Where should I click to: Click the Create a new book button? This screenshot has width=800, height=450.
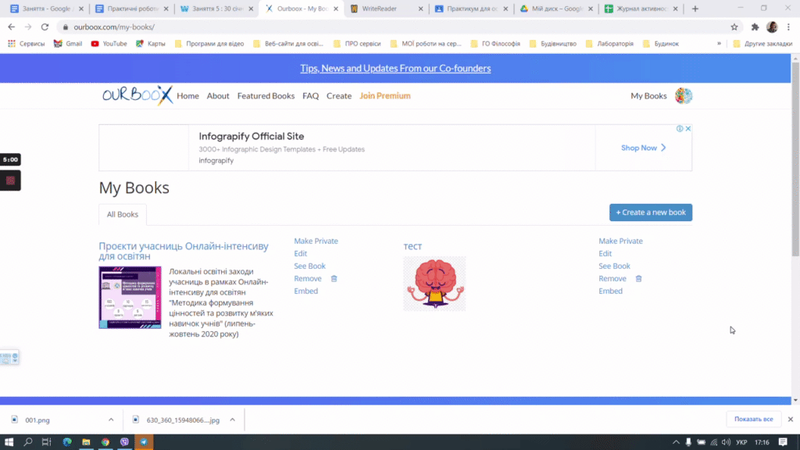[650, 212]
